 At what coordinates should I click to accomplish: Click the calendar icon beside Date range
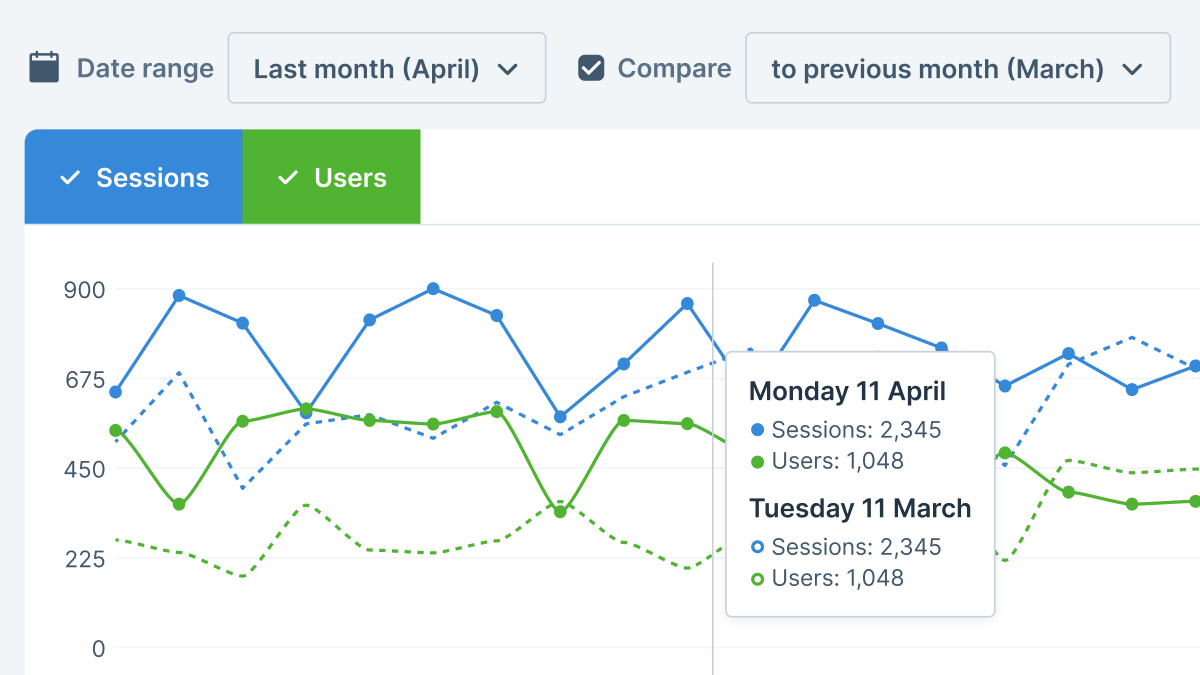(x=44, y=68)
